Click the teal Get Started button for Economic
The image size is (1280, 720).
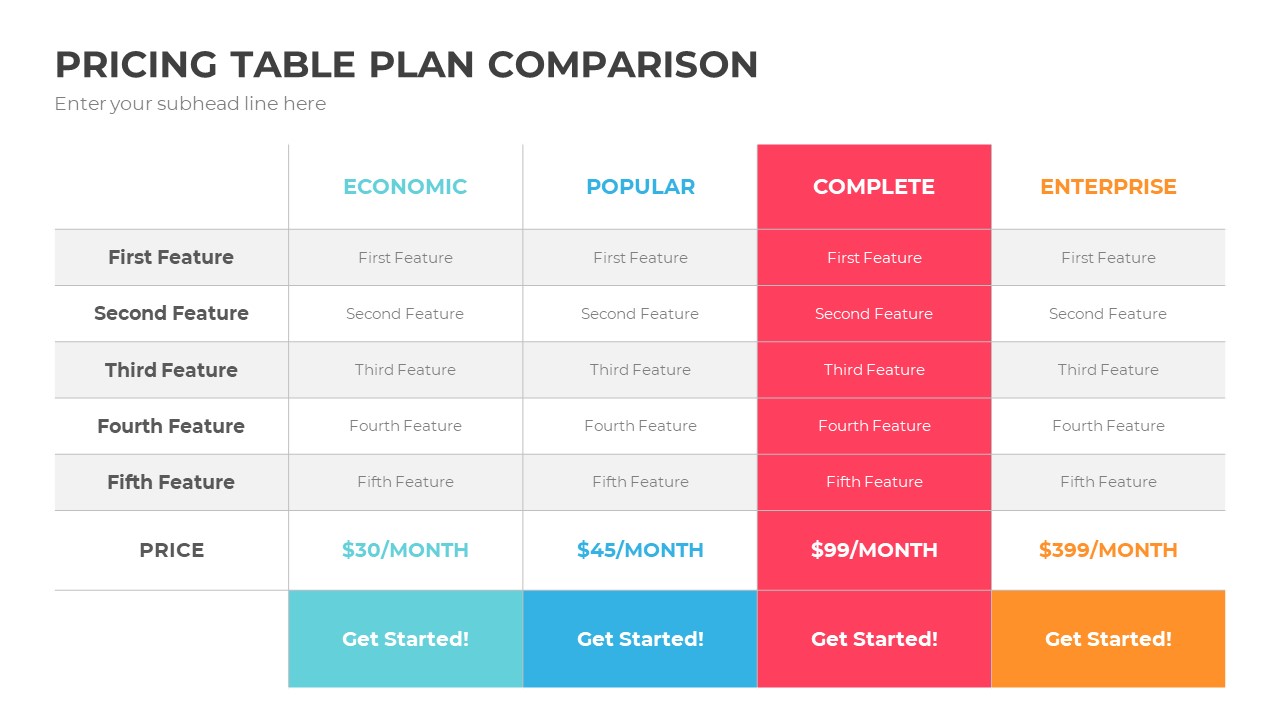click(x=405, y=639)
